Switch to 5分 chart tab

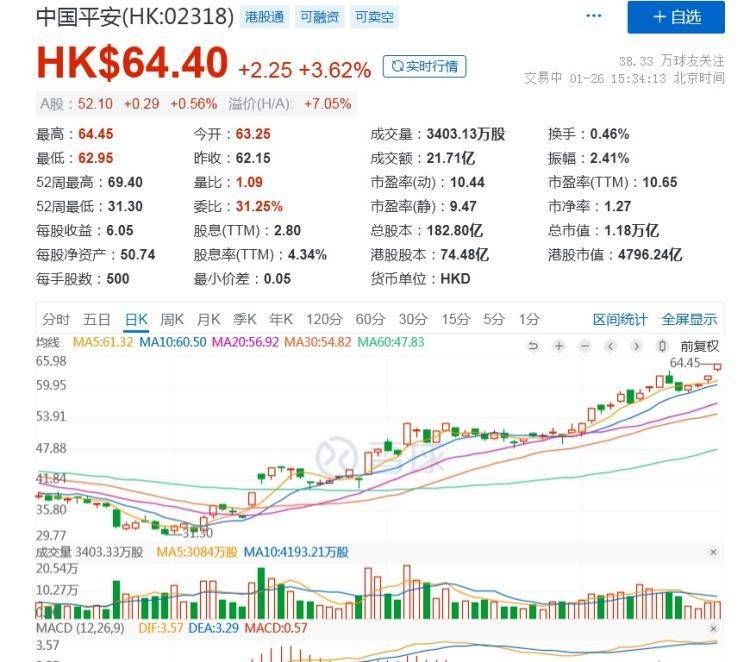tap(494, 319)
